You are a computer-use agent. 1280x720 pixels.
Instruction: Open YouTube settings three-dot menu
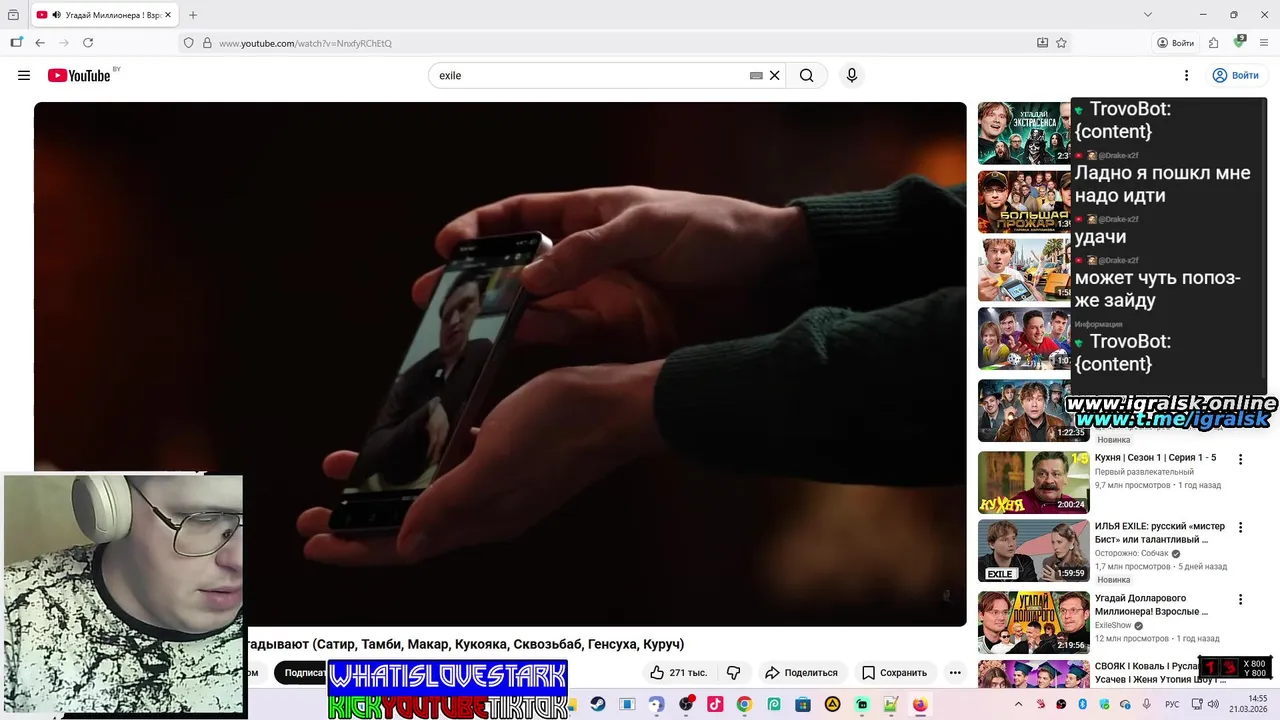tap(1186, 75)
